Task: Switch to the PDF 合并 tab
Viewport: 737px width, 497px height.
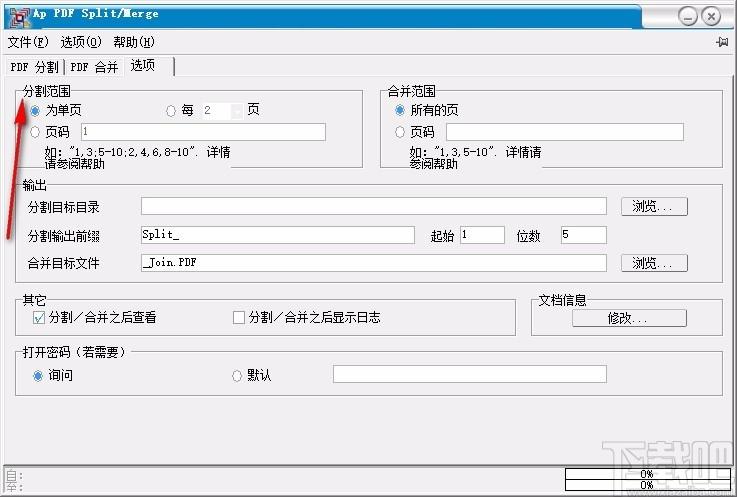Action: [x=94, y=67]
